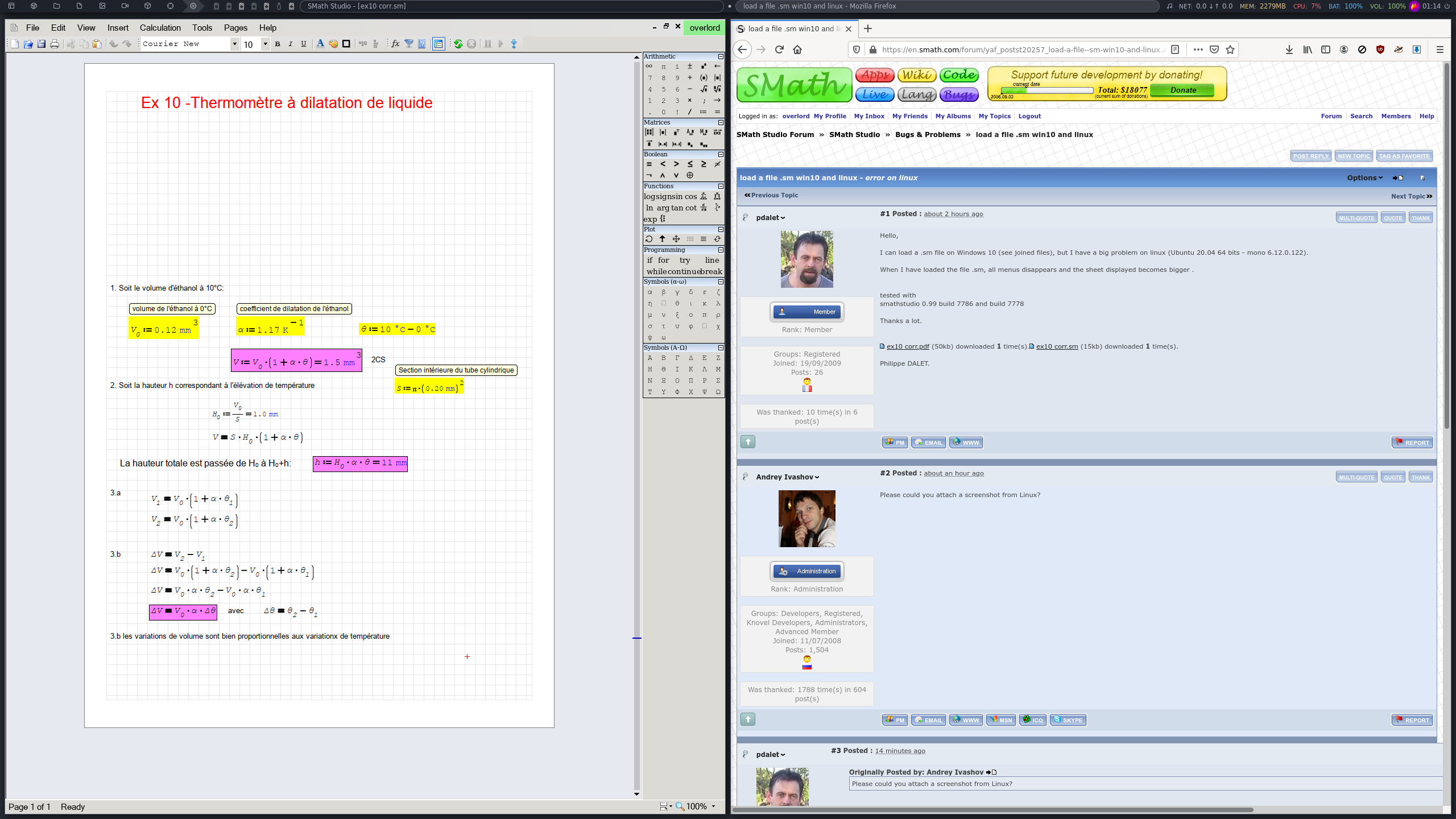Click the Firefox URL address bar

click(1019, 49)
